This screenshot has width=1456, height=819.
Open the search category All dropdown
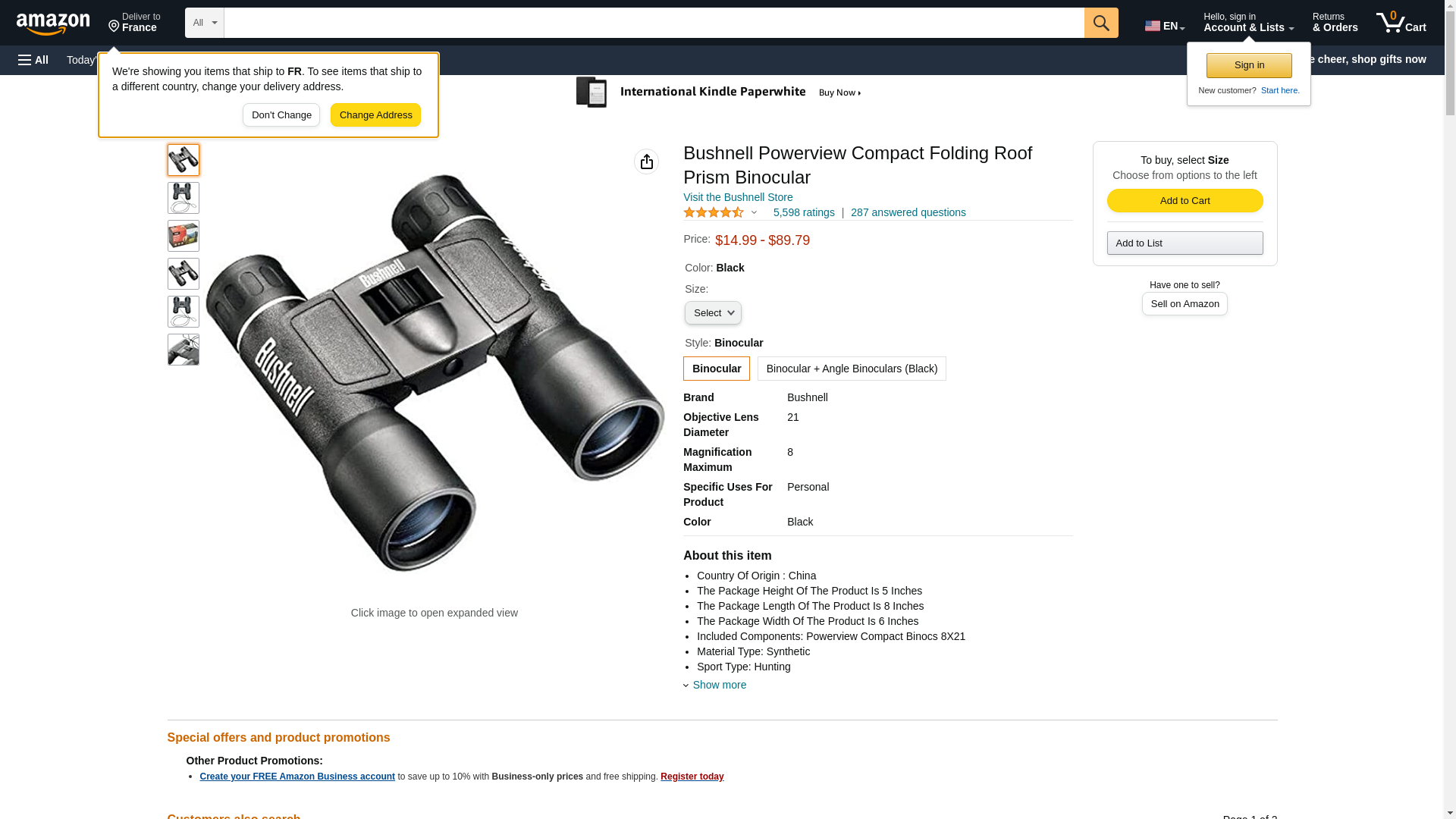pyautogui.click(x=204, y=23)
